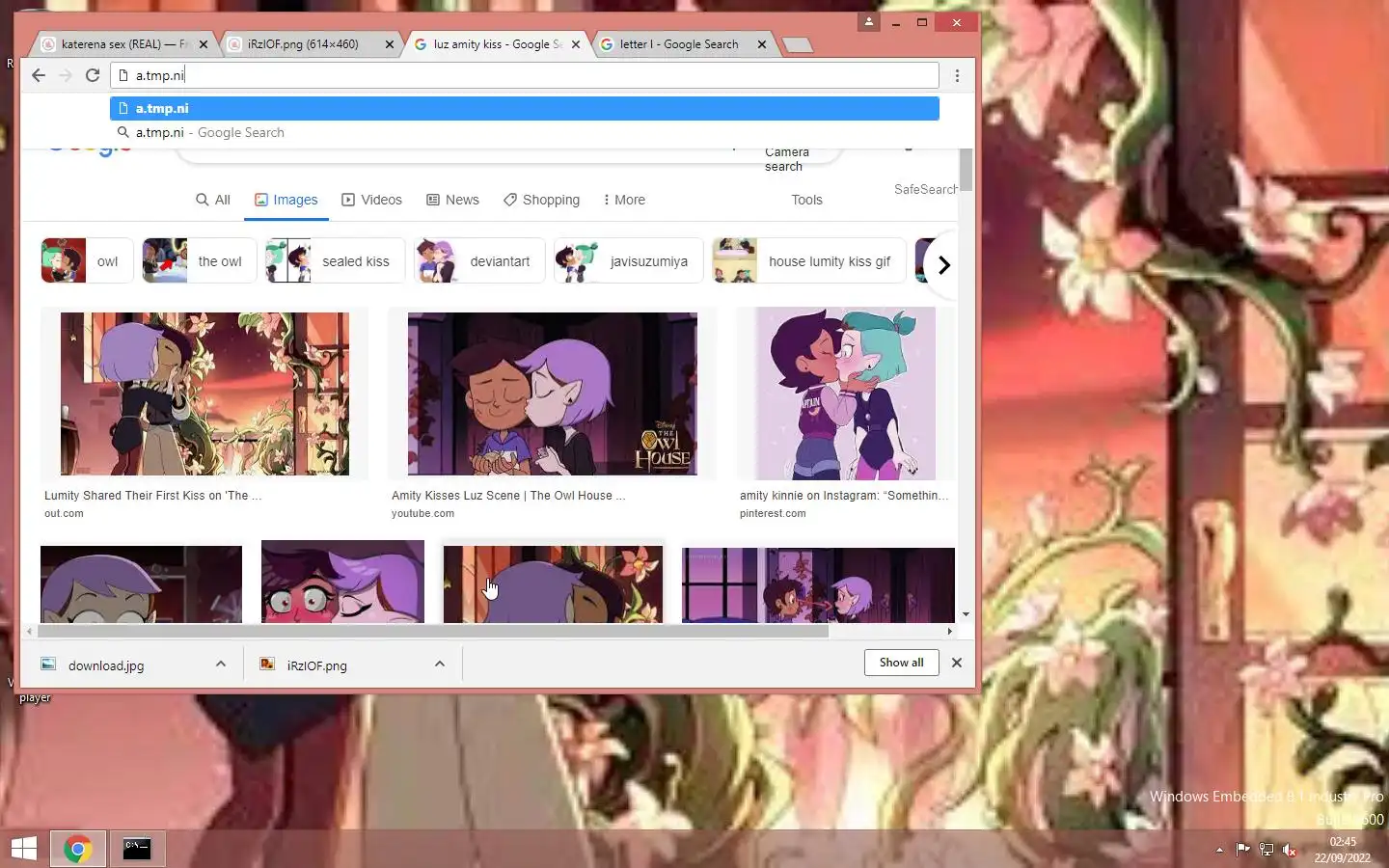This screenshot has width=1389, height=868.
Task: Switch to the iRzIOF.png tab
Action: pos(303,44)
